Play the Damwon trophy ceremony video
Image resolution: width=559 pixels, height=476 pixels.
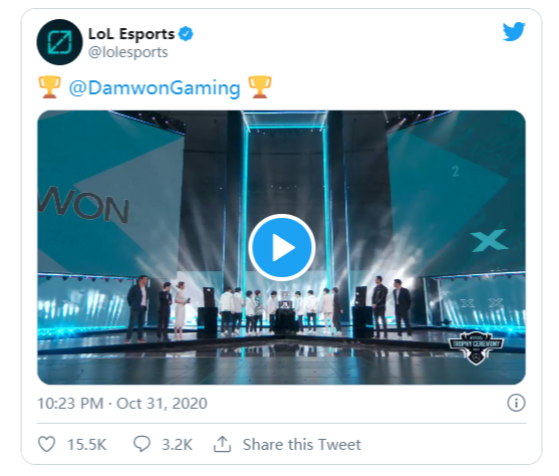click(x=282, y=247)
